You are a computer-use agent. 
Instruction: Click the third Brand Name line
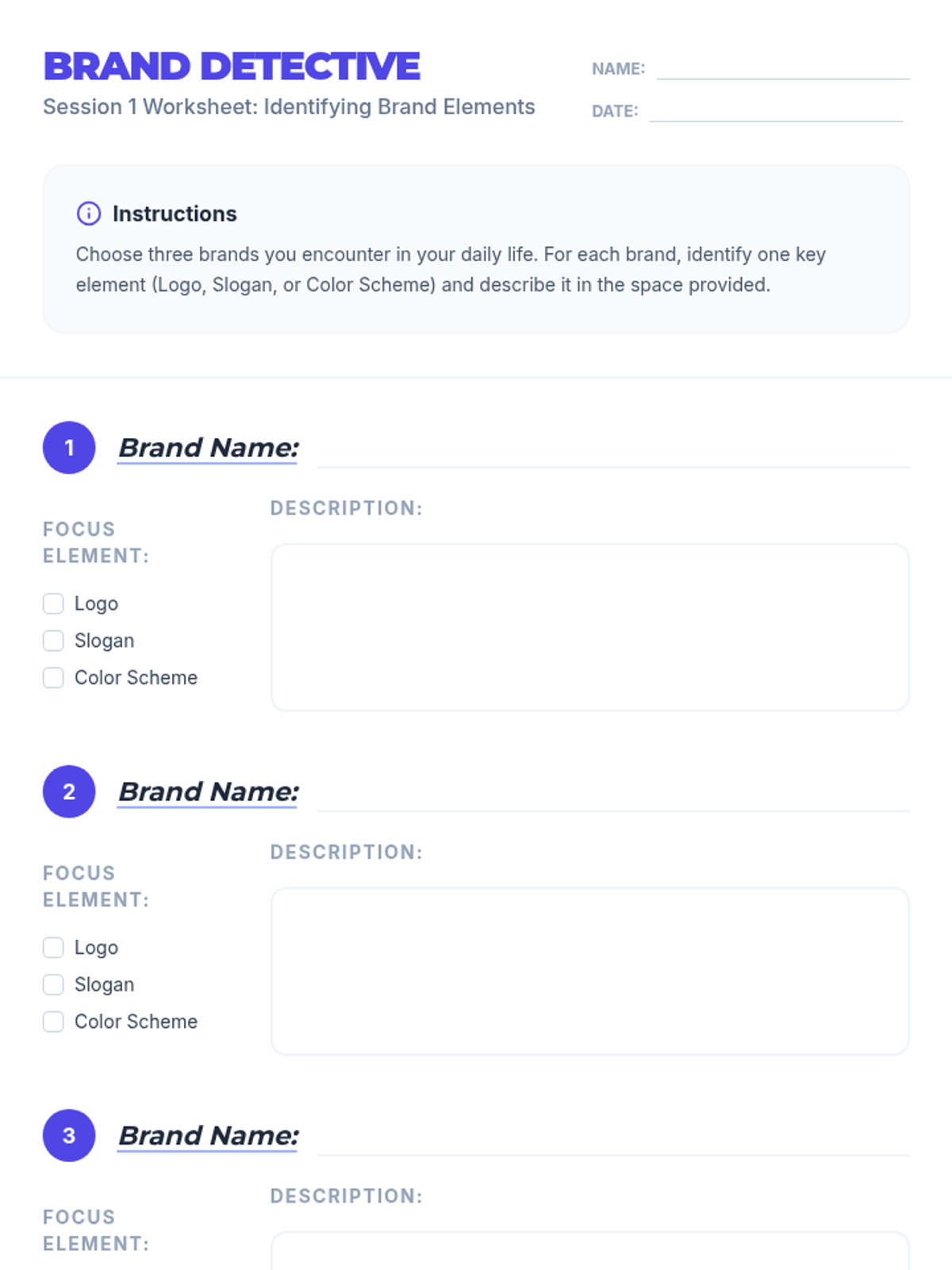click(612, 1143)
